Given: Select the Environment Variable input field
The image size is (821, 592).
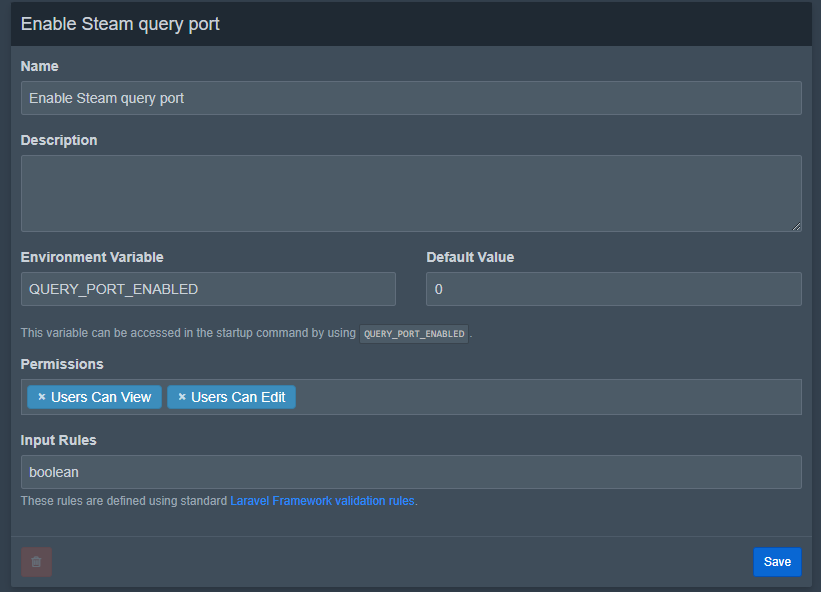Looking at the screenshot, I should (x=208, y=288).
